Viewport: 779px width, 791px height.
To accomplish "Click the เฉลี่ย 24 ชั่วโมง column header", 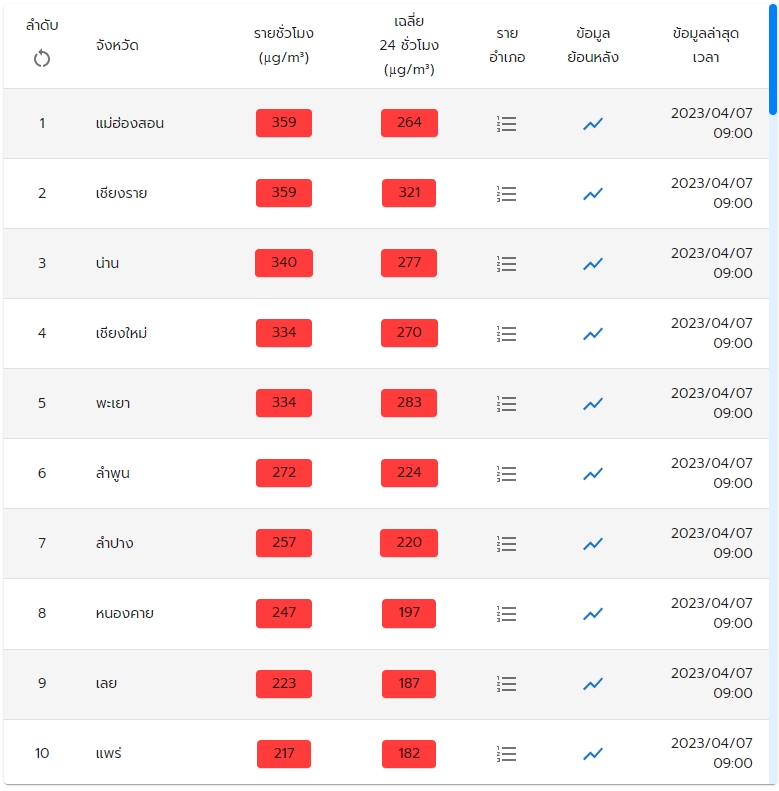I will tap(409, 45).
